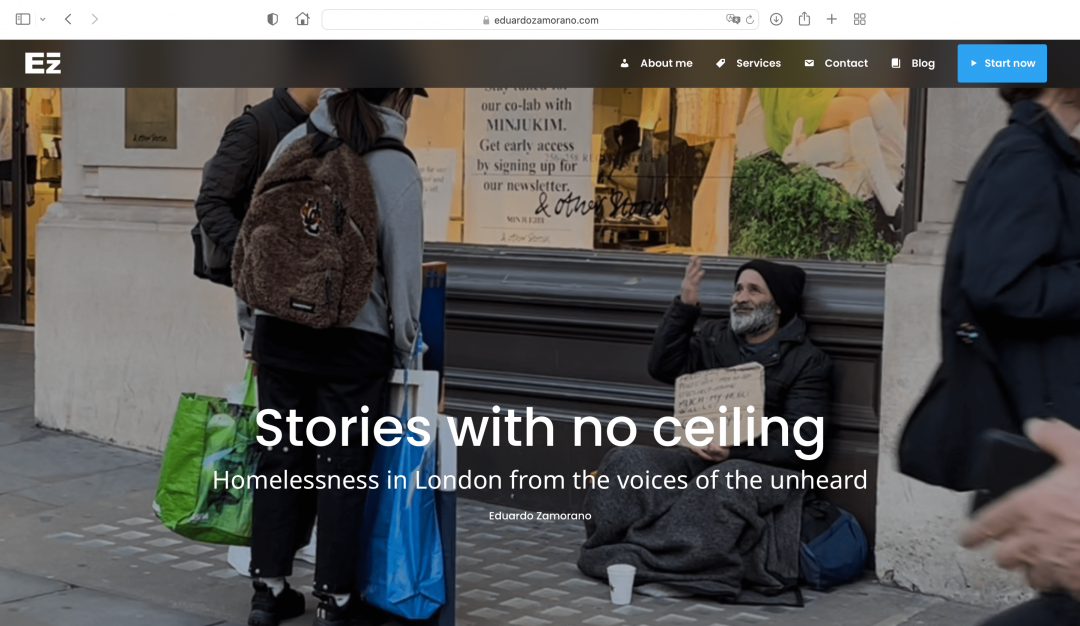Open the home page icon
The image size is (1080, 626).
302,19
